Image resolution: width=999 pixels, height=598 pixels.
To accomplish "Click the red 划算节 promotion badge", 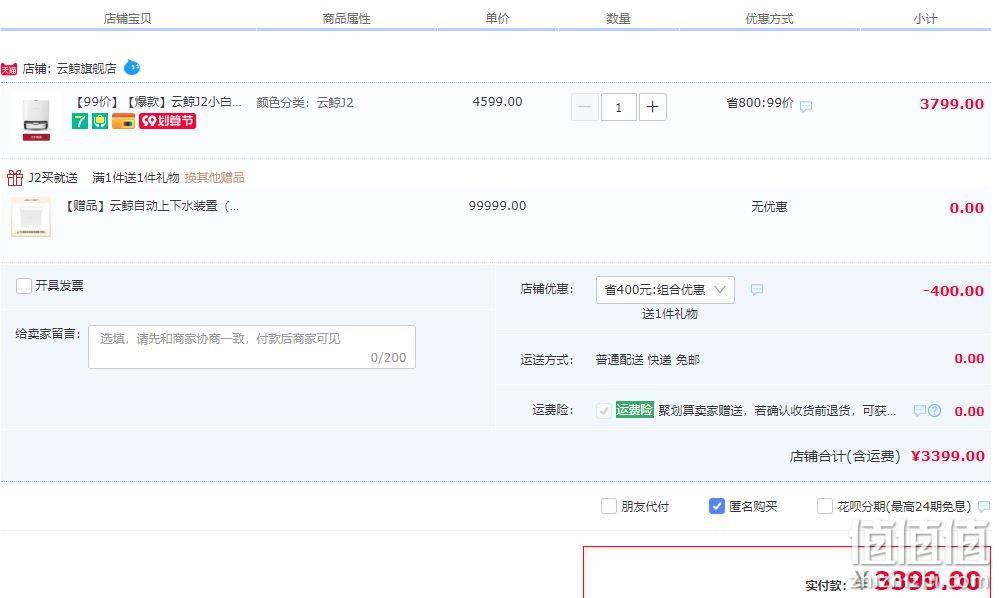I will coord(168,121).
